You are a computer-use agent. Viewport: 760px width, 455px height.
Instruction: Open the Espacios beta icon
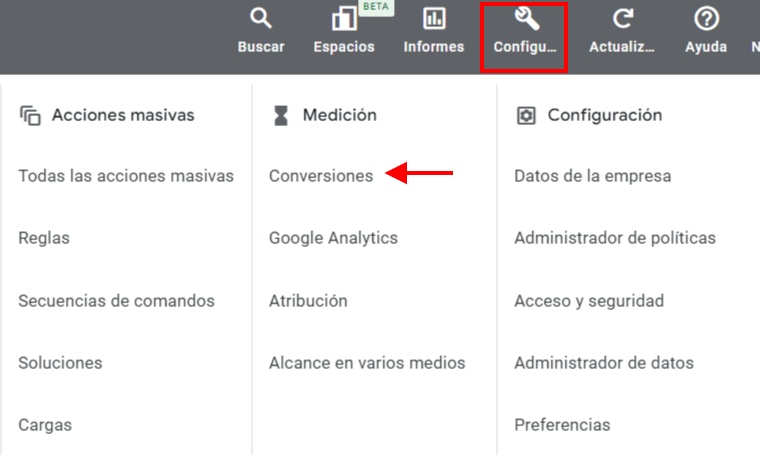(x=344, y=19)
